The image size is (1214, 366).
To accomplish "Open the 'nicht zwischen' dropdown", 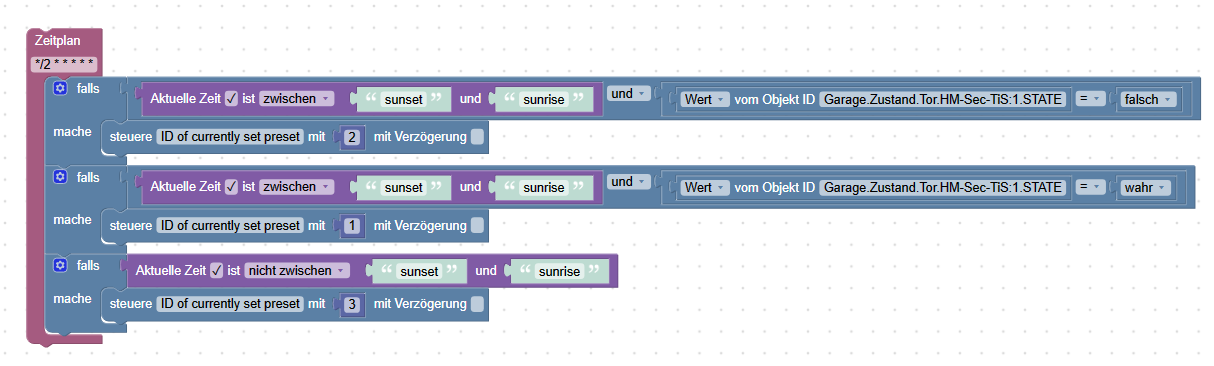I will [297, 271].
